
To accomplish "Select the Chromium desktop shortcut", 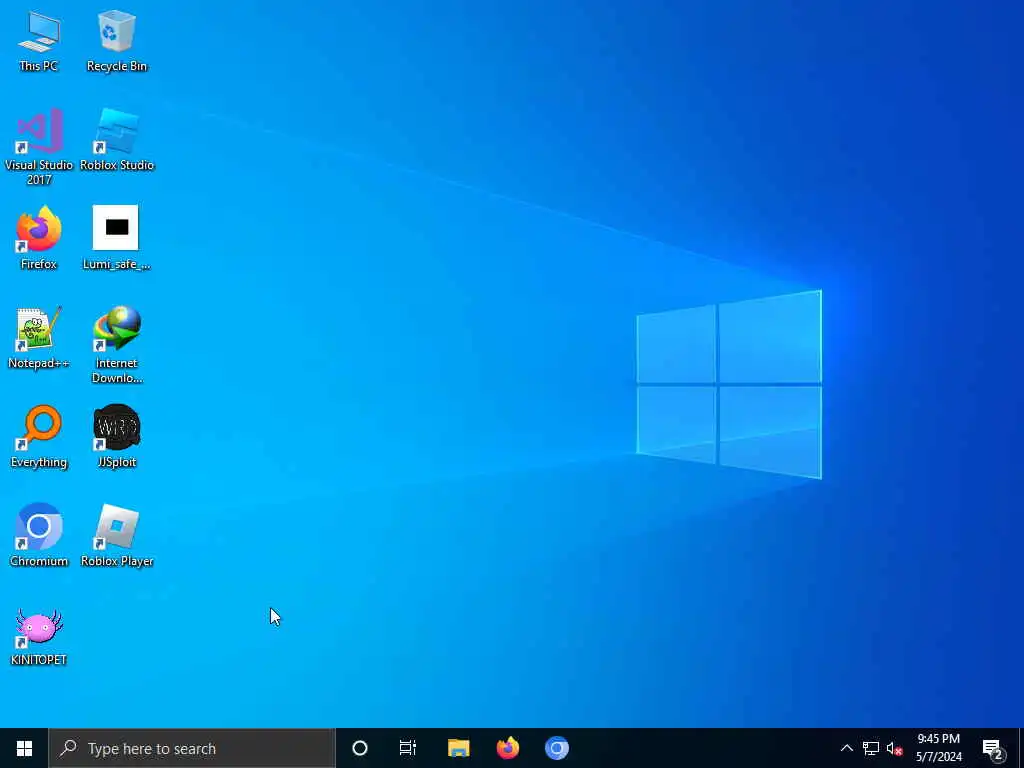I will 39,536.
